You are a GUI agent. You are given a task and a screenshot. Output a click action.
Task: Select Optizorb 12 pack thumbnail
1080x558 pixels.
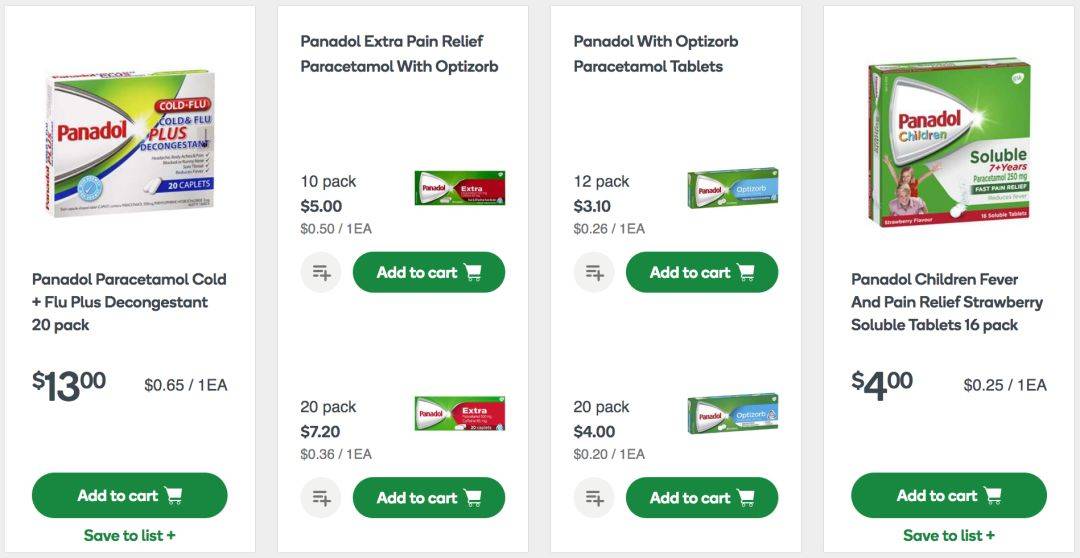point(733,188)
